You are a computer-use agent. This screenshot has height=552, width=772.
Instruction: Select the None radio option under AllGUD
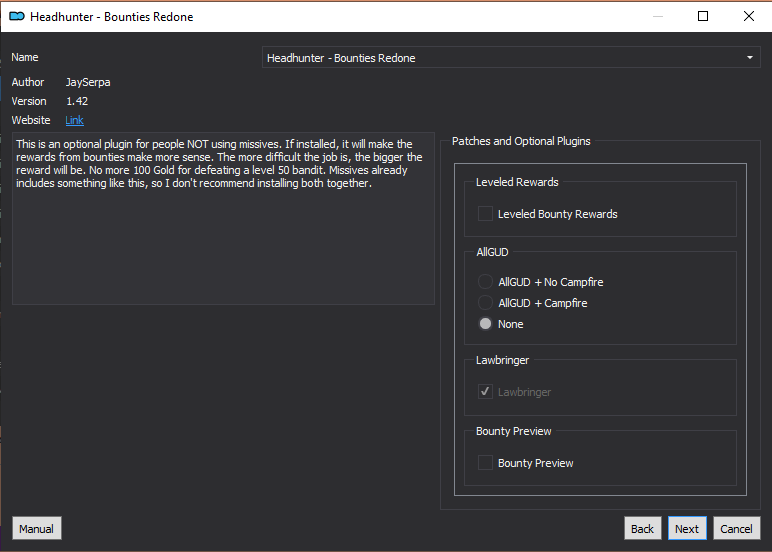[485, 324]
